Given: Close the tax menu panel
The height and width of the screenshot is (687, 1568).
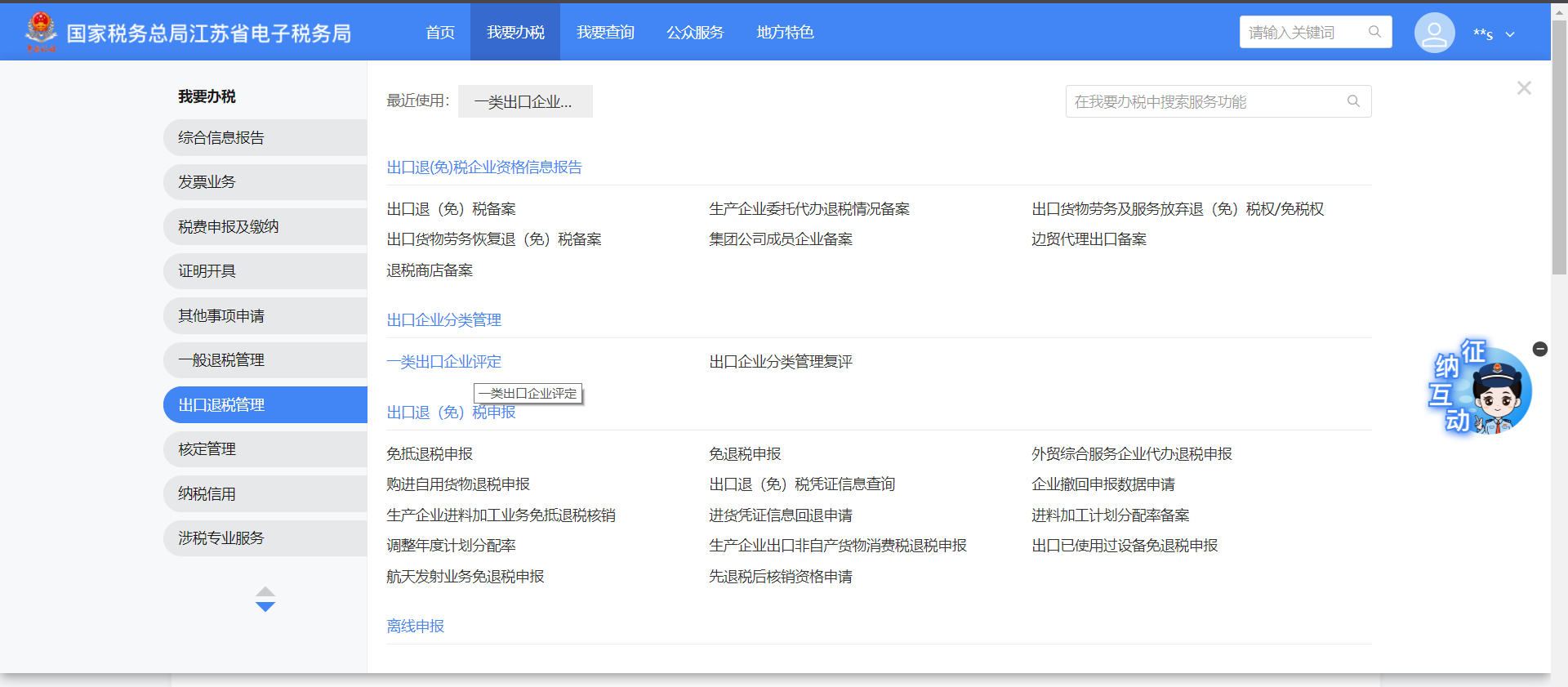Looking at the screenshot, I should pyautogui.click(x=1523, y=88).
